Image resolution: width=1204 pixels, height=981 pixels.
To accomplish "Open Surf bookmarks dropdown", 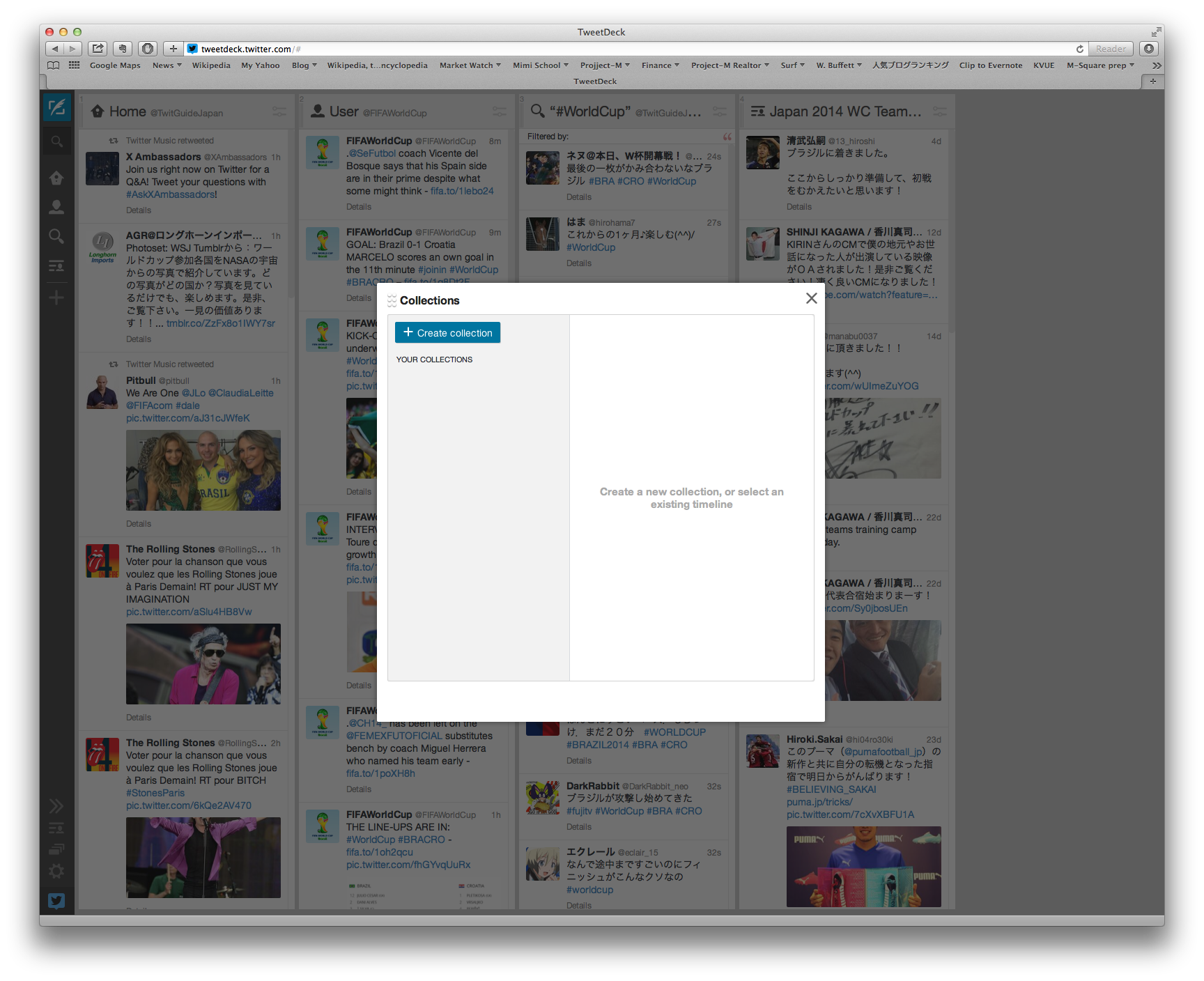I will [792, 65].
